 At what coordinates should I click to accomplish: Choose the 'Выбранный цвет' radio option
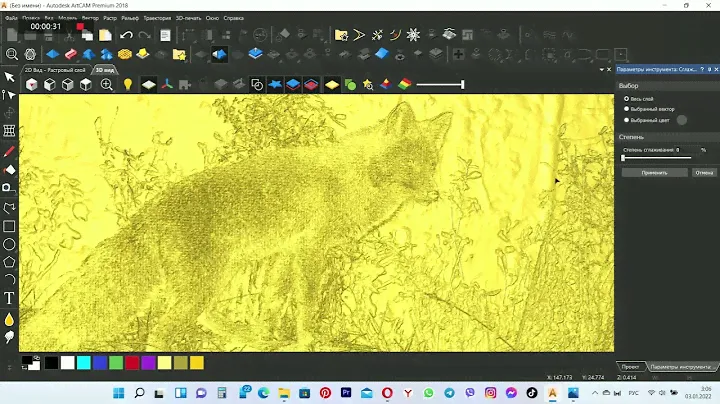[626, 120]
